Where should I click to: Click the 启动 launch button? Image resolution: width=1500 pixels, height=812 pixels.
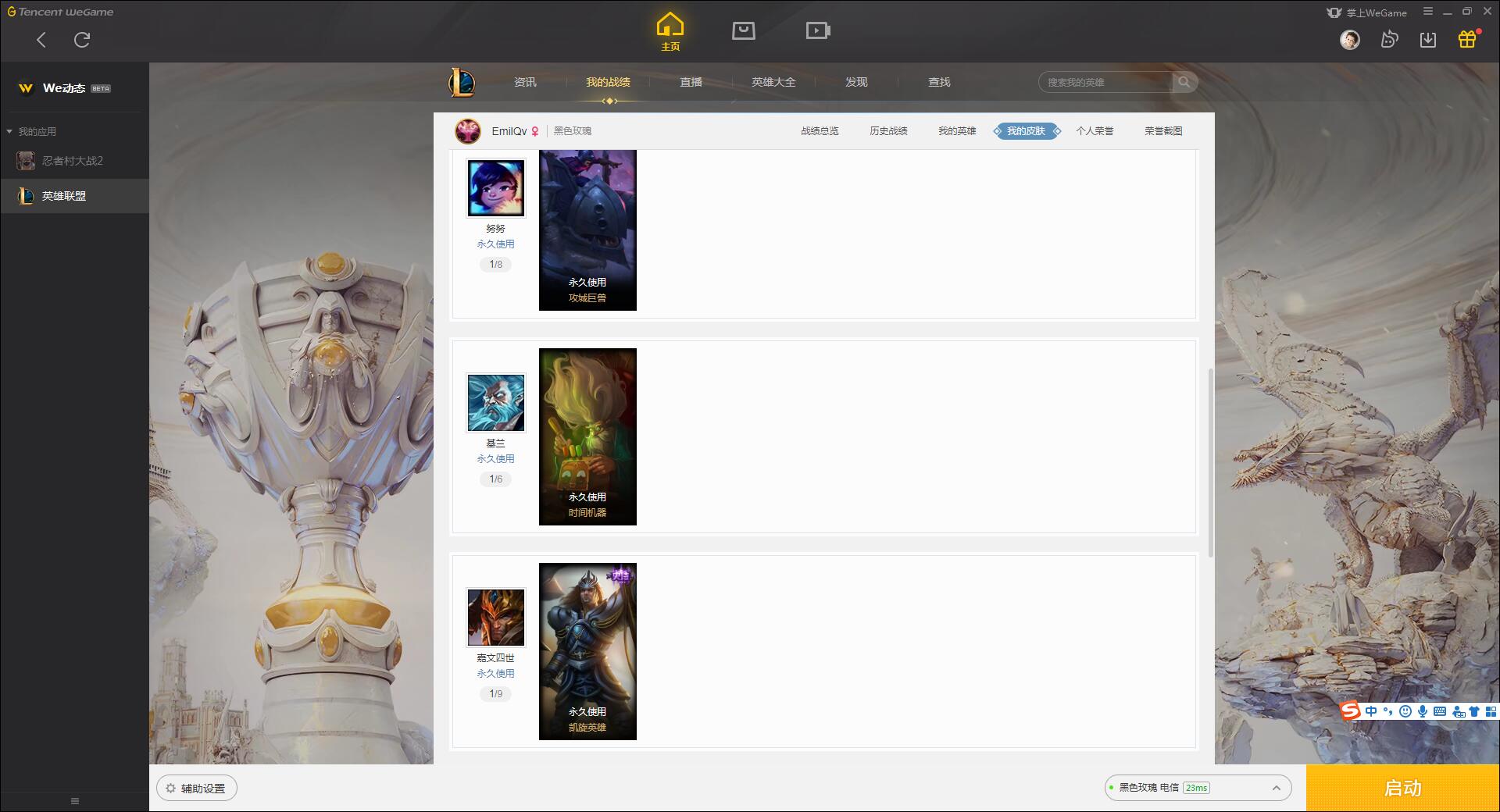[1402, 788]
